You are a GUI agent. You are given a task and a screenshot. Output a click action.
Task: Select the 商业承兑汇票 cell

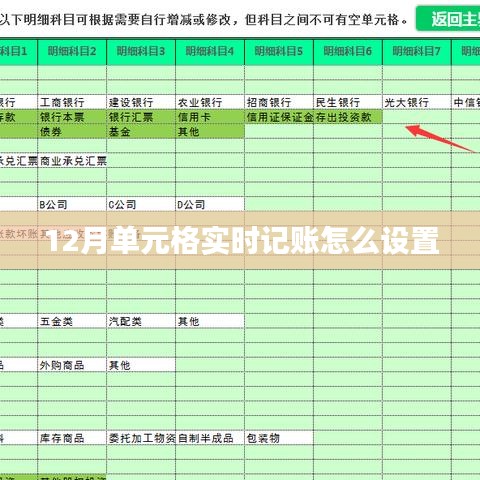coord(72,161)
